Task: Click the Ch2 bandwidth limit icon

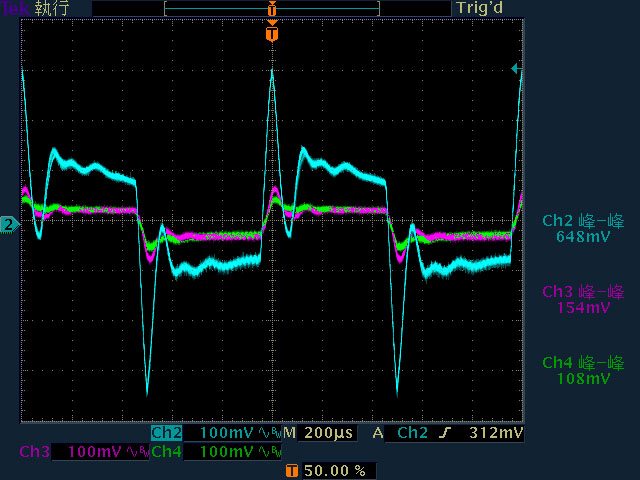Action: tap(270, 433)
